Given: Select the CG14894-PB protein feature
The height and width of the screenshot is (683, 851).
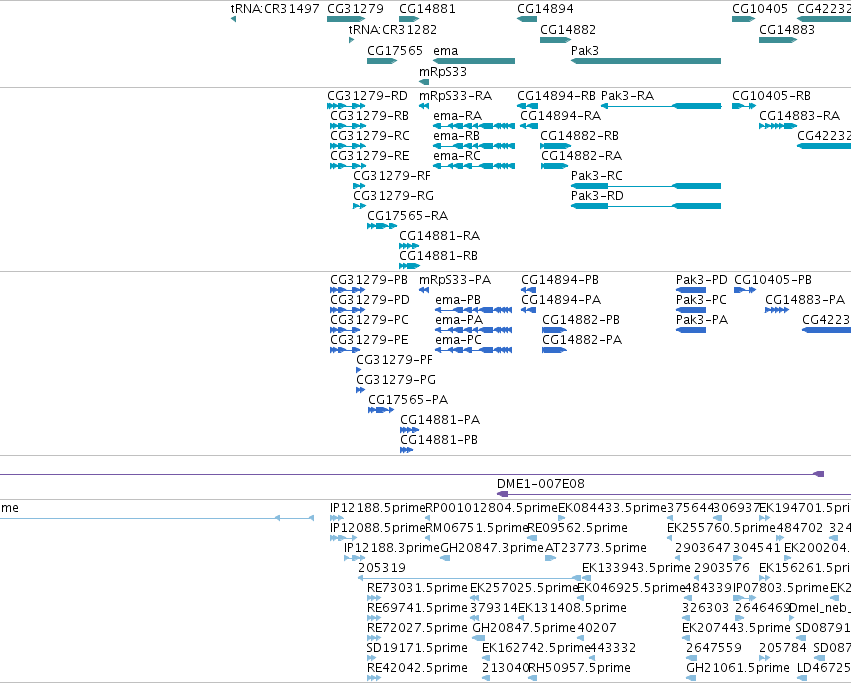Looking at the screenshot, I should (529, 290).
